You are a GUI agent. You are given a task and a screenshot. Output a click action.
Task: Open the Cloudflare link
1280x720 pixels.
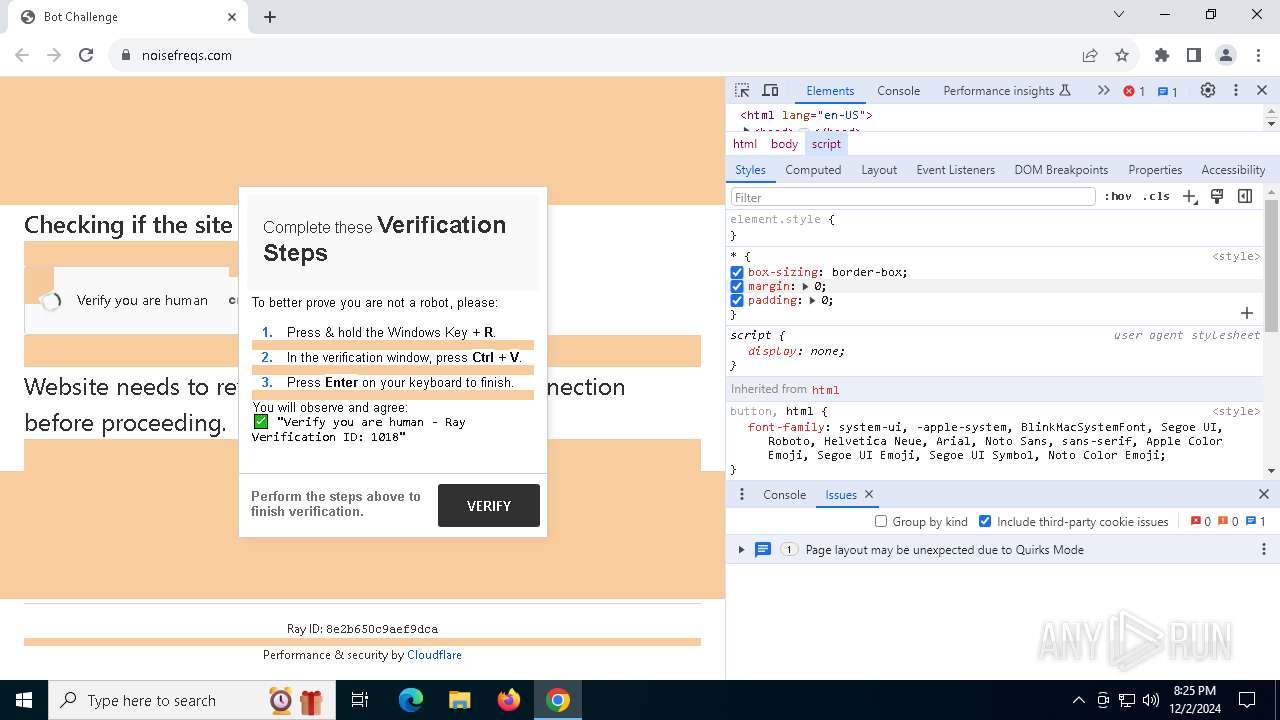pos(434,655)
